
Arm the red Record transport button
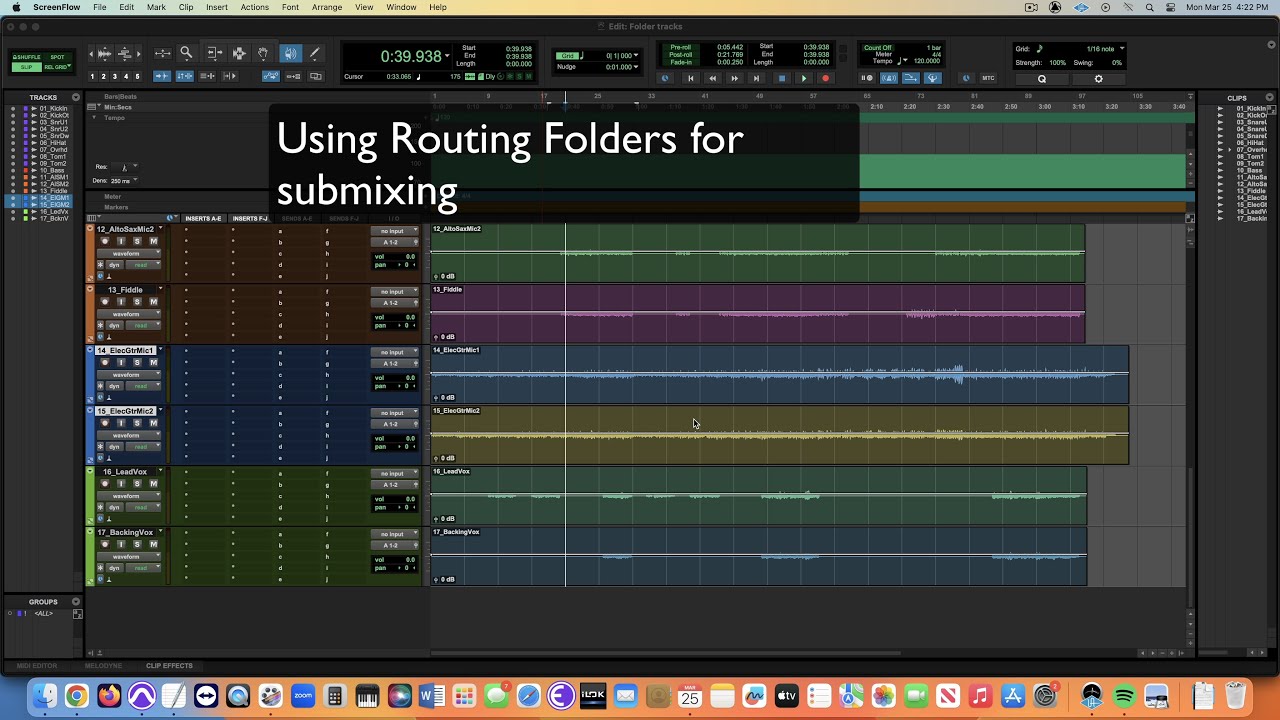pos(825,78)
